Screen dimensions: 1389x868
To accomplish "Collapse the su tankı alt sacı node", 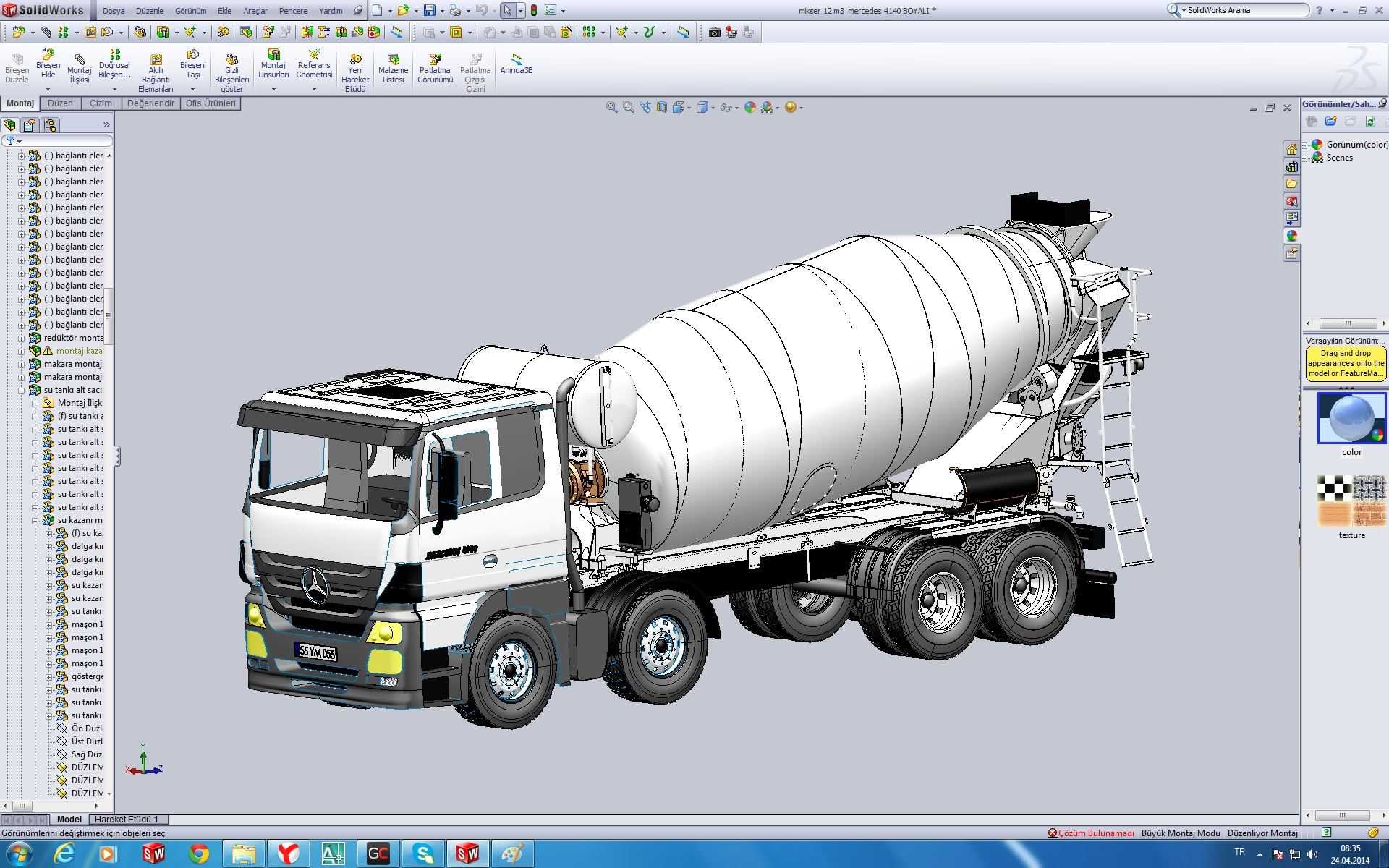I will [x=21, y=390].
